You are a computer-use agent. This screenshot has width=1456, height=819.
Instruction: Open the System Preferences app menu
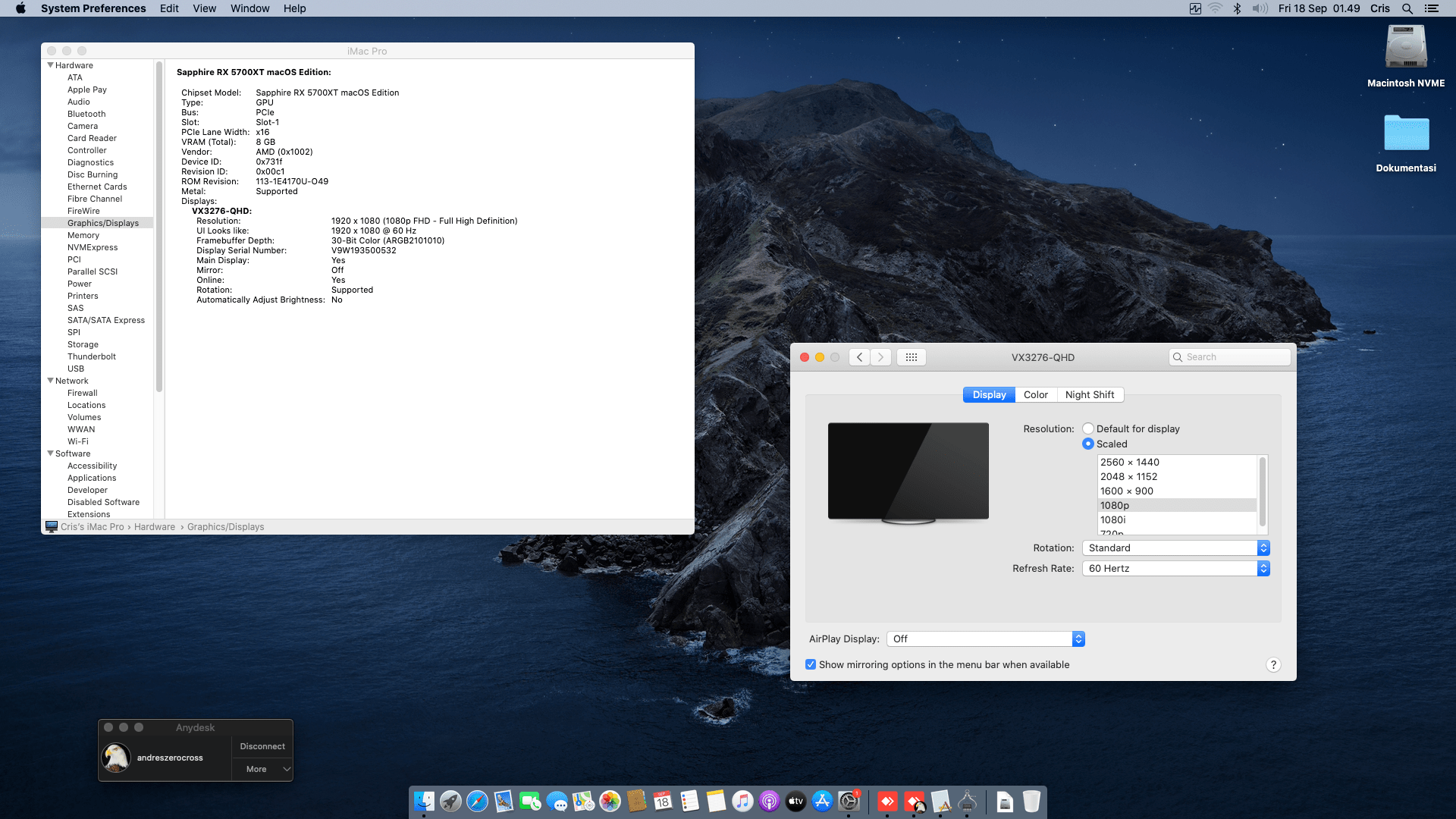coord(93,8)
